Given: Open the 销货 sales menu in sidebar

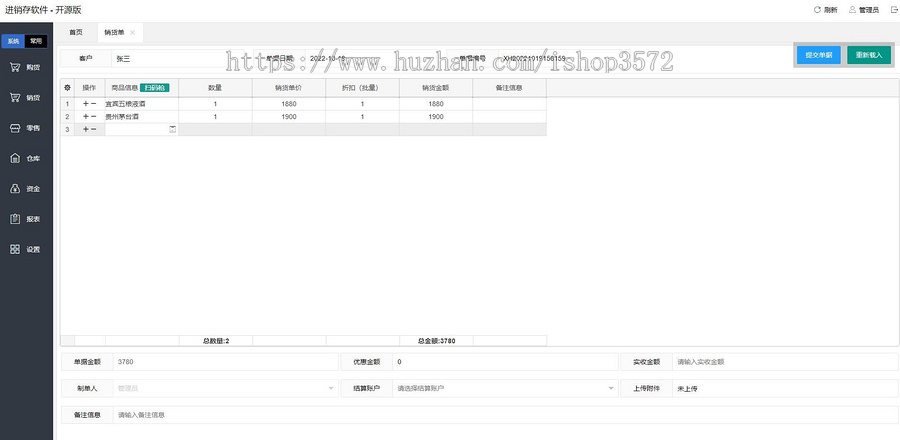Looking at the screenshot, I should (x=26, y=98).
